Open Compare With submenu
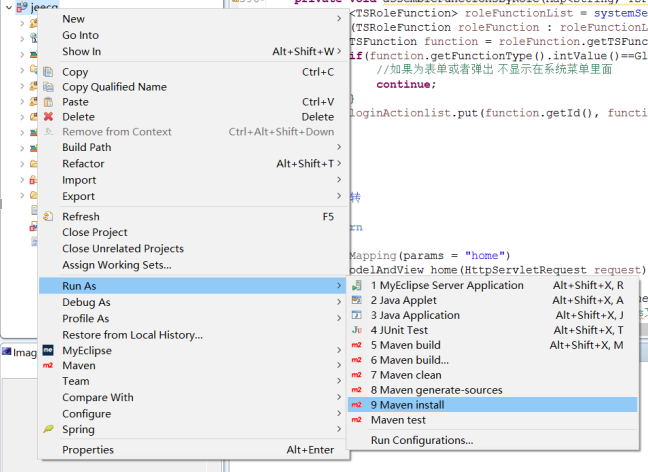 coord(193,397)
